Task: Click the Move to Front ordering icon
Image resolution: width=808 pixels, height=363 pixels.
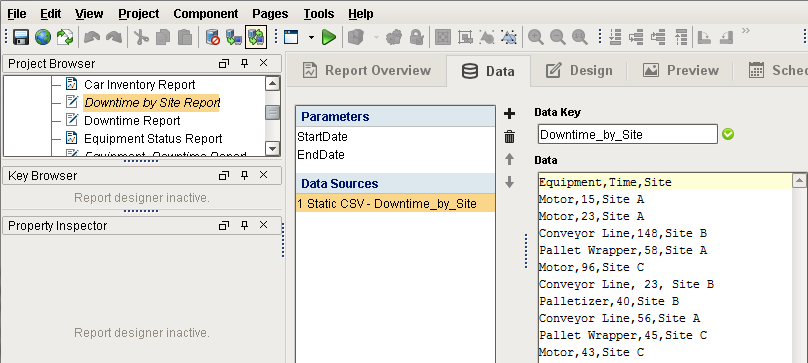Action: (681, 37)
